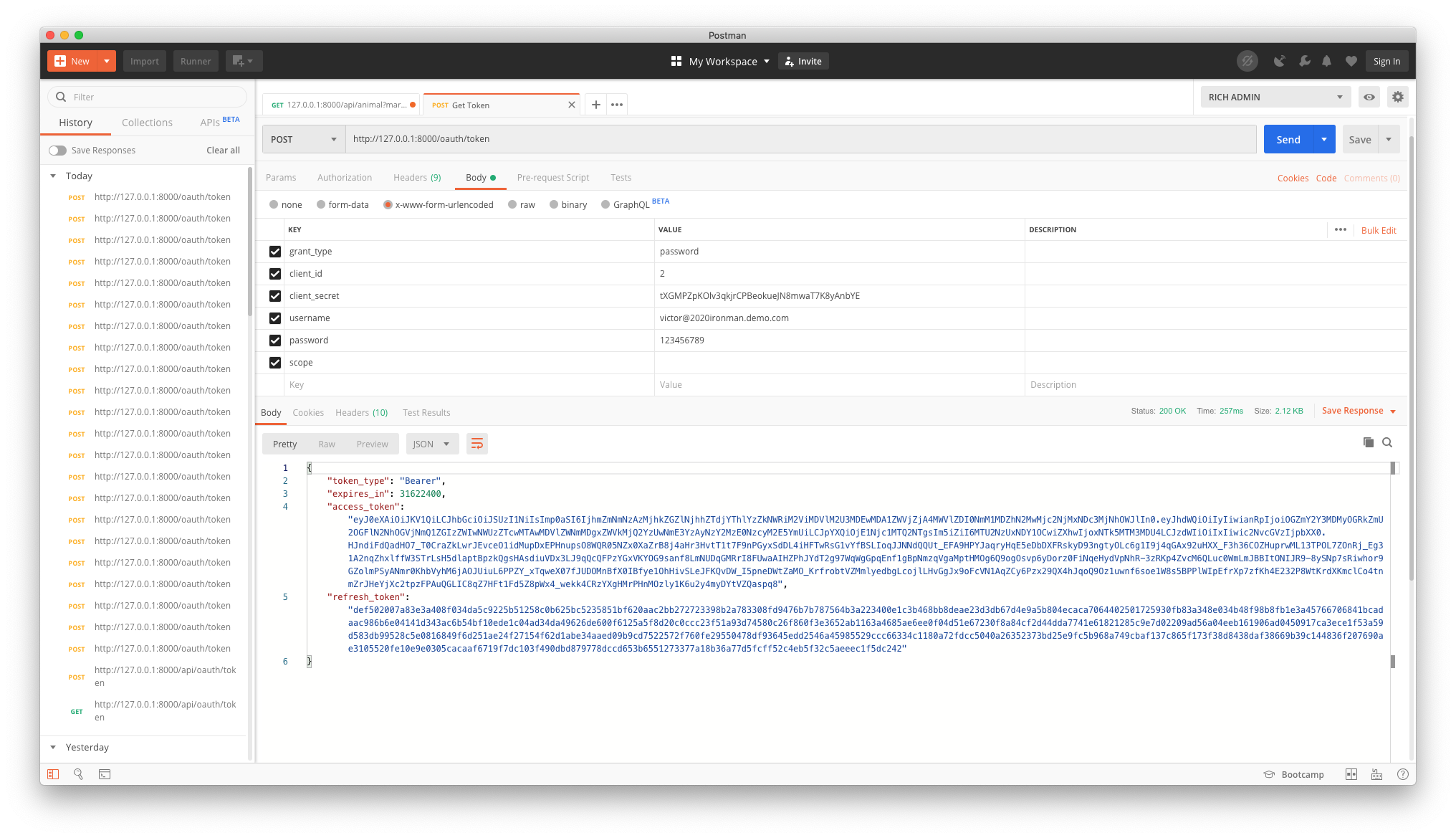Open Bootcamp in status bar
1456x838 pixels.
point(1293,774)
